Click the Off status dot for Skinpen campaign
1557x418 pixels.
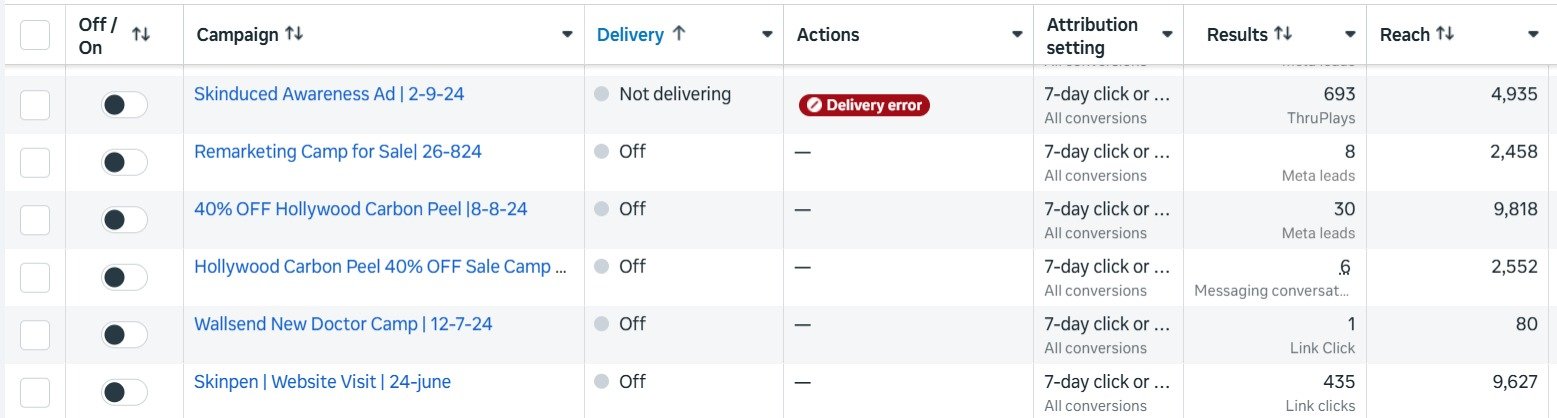click(601, 382)
